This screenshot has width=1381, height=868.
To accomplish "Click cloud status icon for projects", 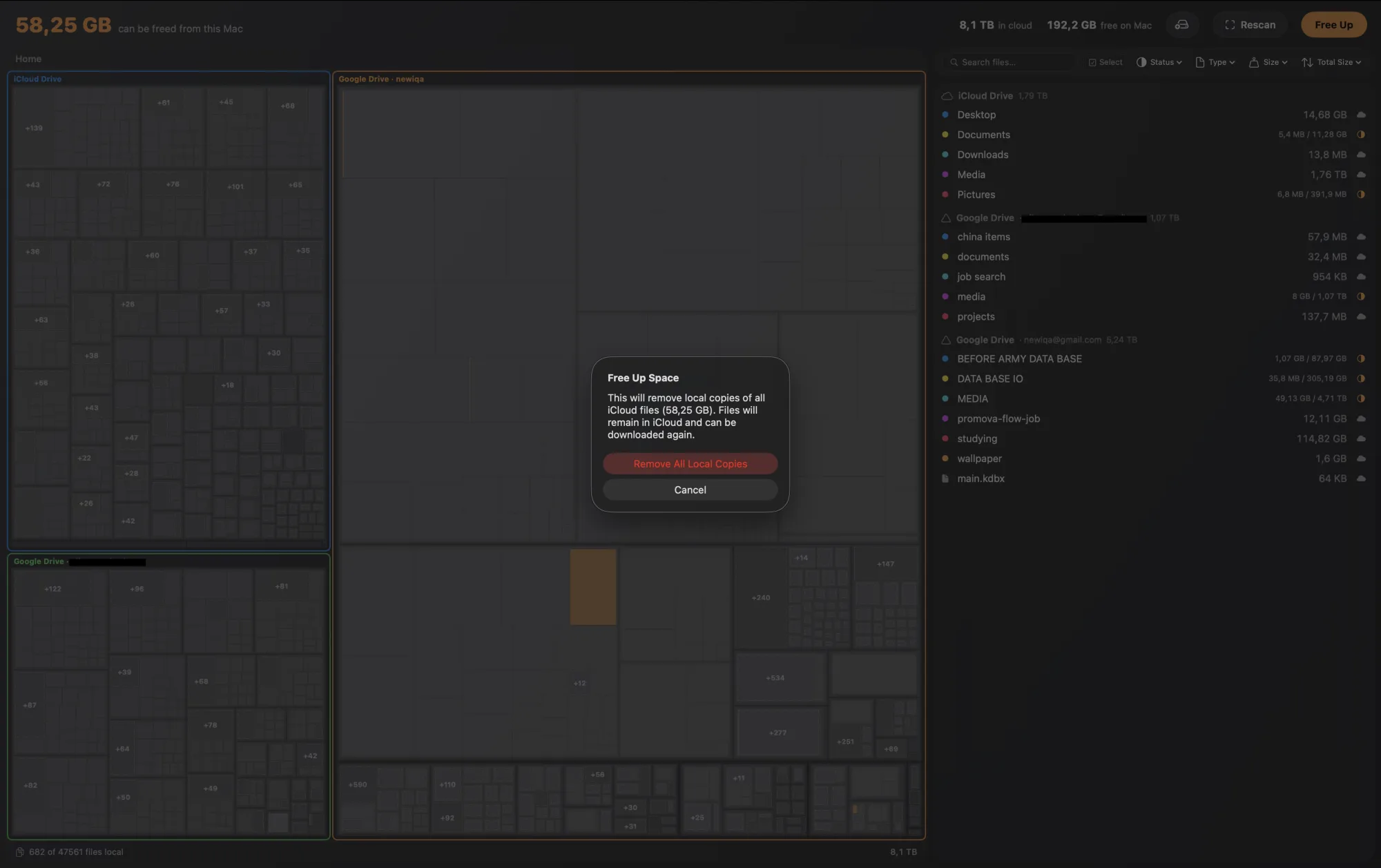I will (x=1361, y=317).
